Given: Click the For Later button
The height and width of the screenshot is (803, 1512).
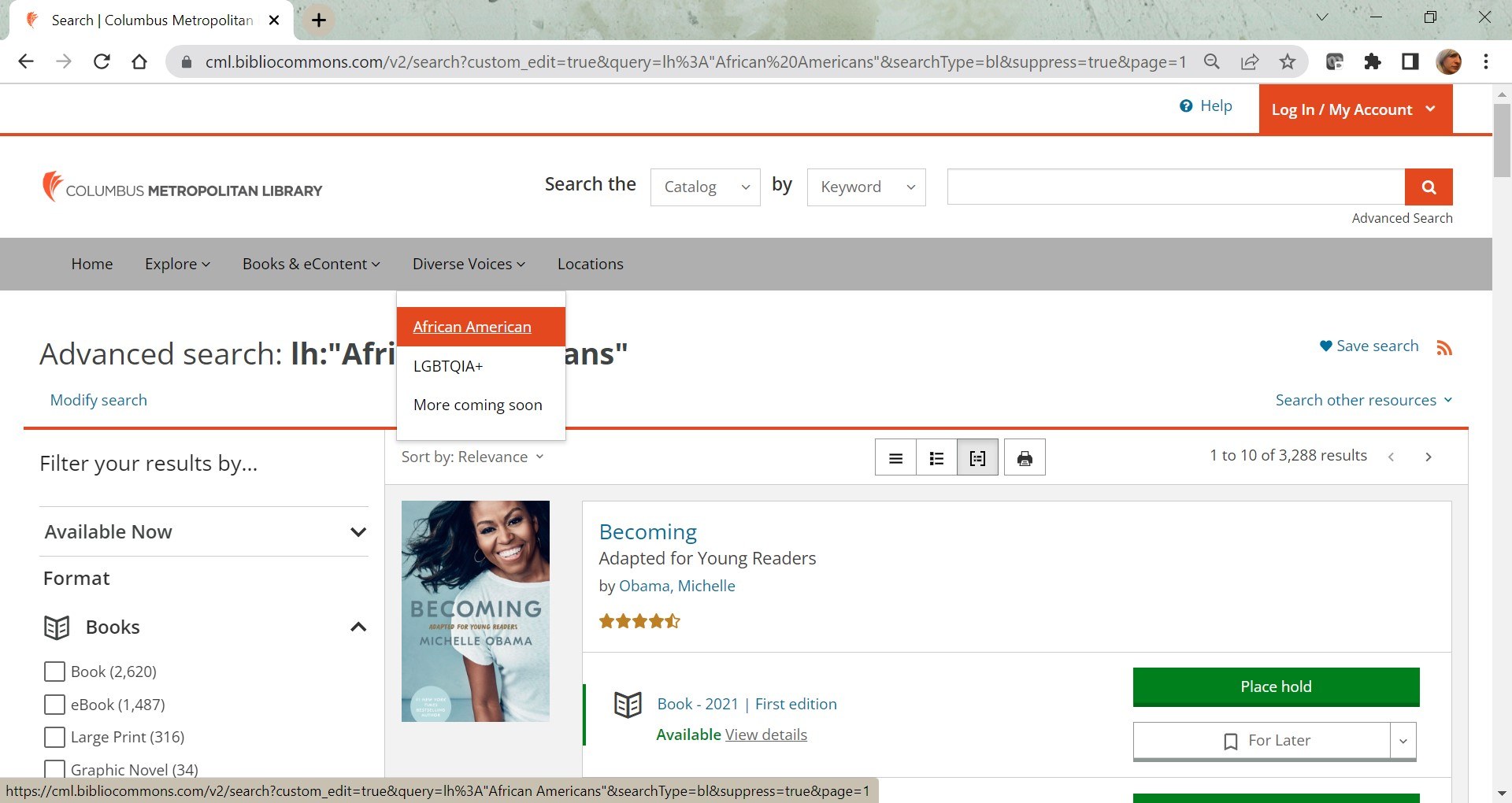Looking at the screenshot, I should [x=1262, y=741].
